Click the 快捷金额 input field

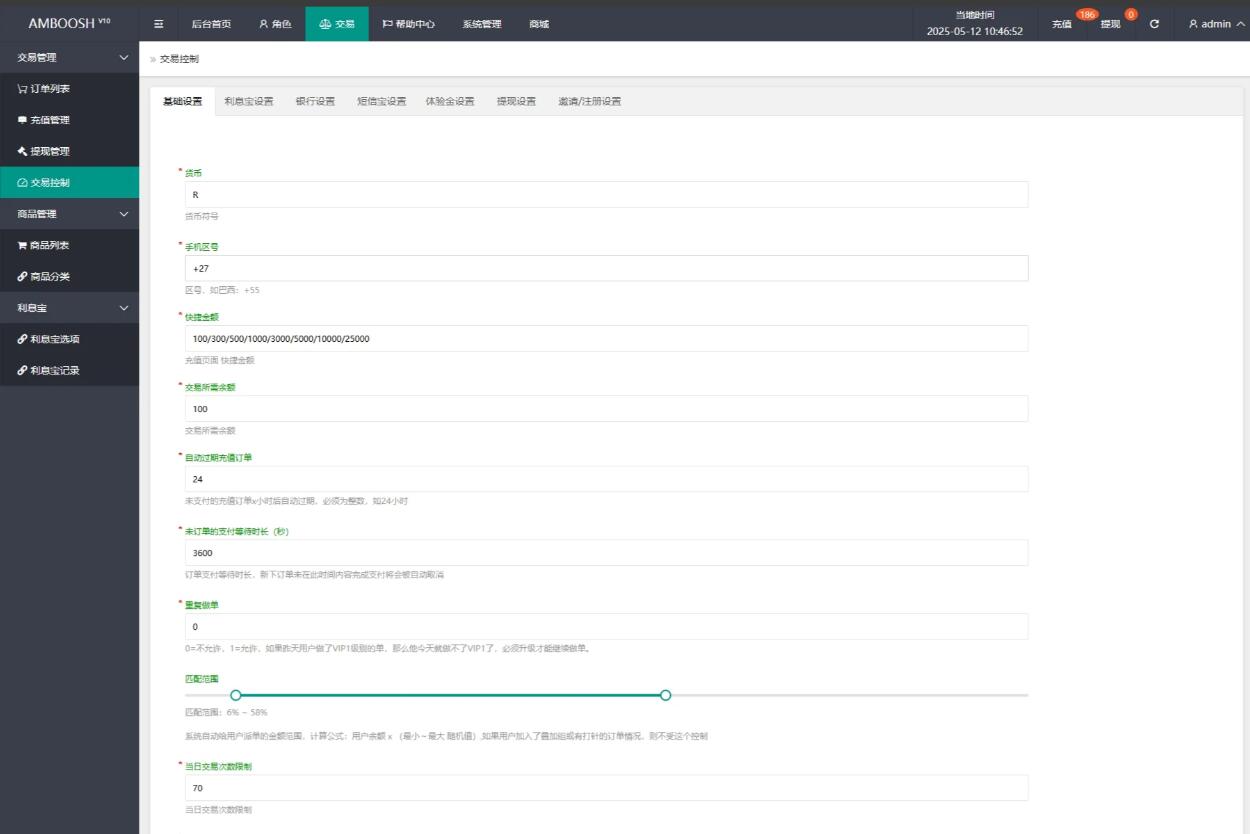tap(606, 339)
